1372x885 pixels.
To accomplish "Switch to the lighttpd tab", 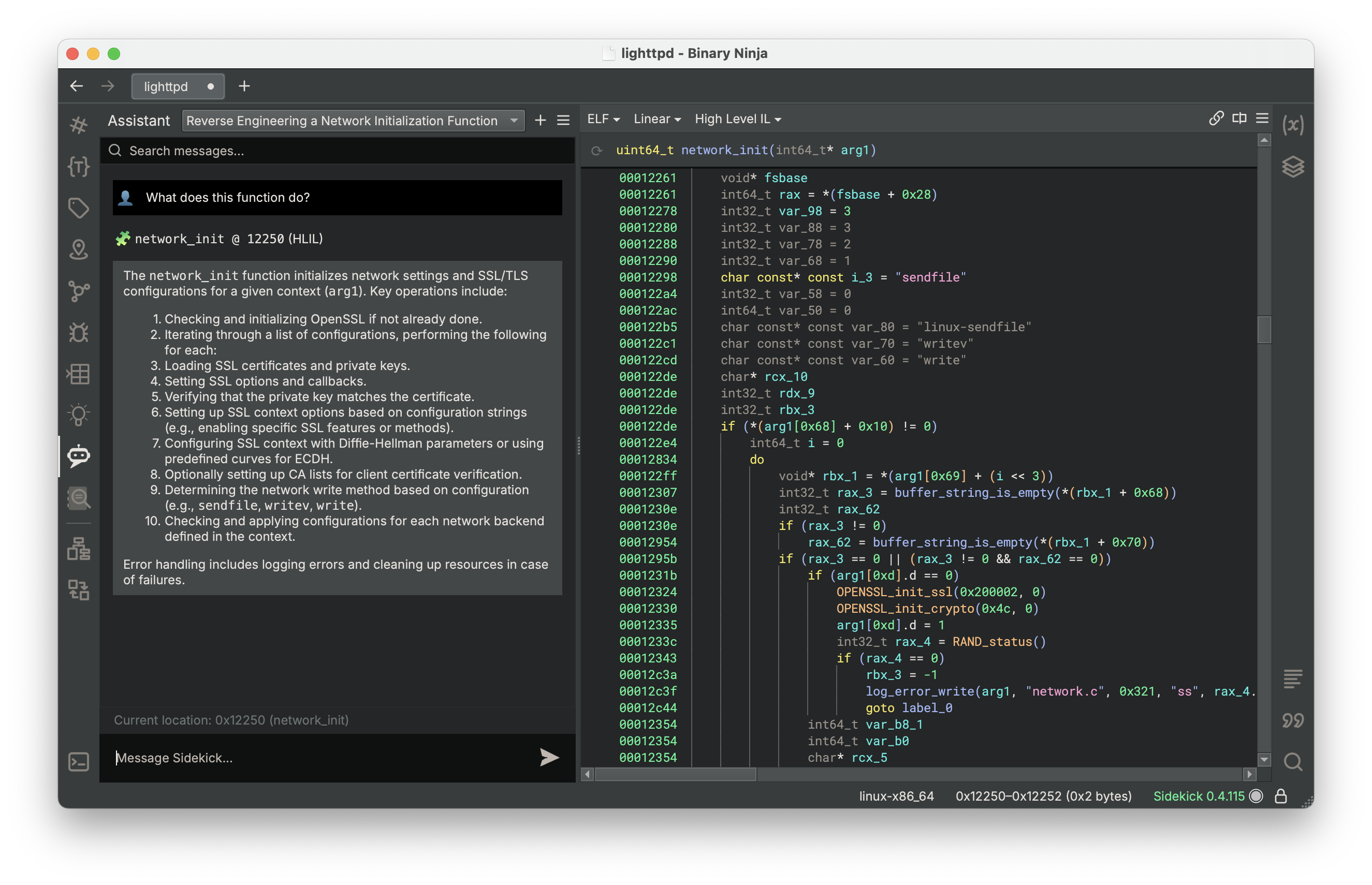I will click(166, 86).
